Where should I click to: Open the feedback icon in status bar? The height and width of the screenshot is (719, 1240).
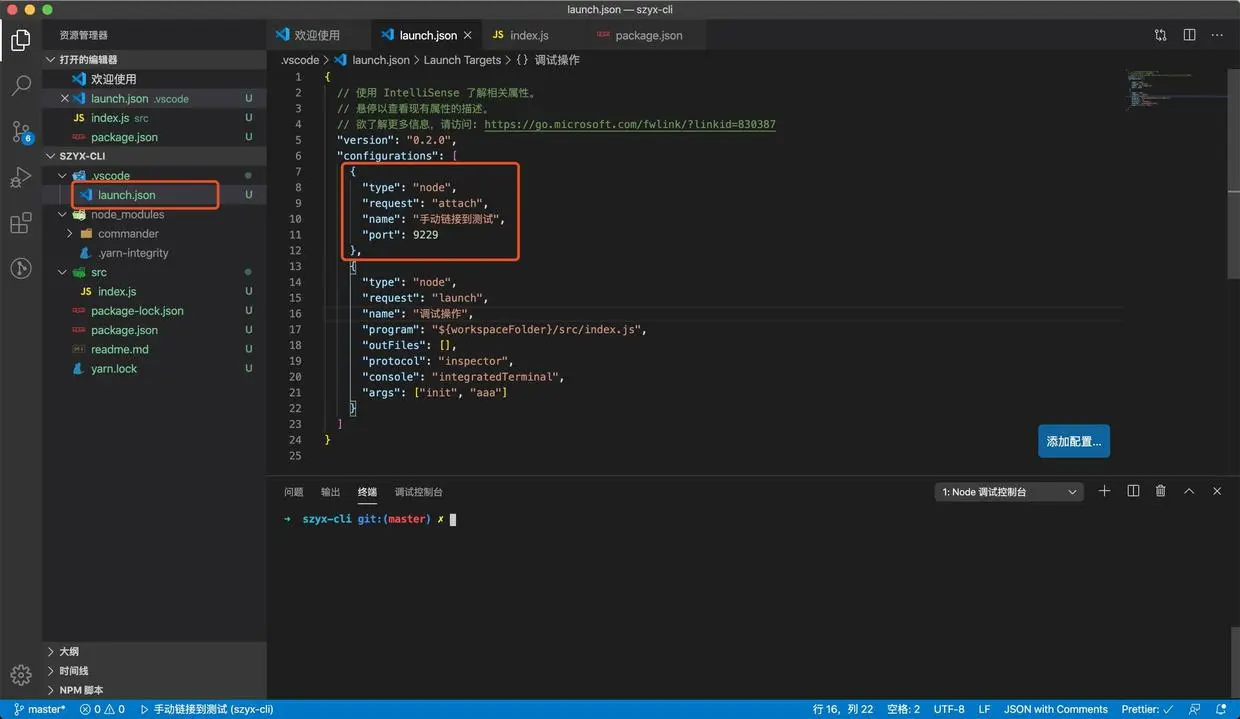(1194, 709)
